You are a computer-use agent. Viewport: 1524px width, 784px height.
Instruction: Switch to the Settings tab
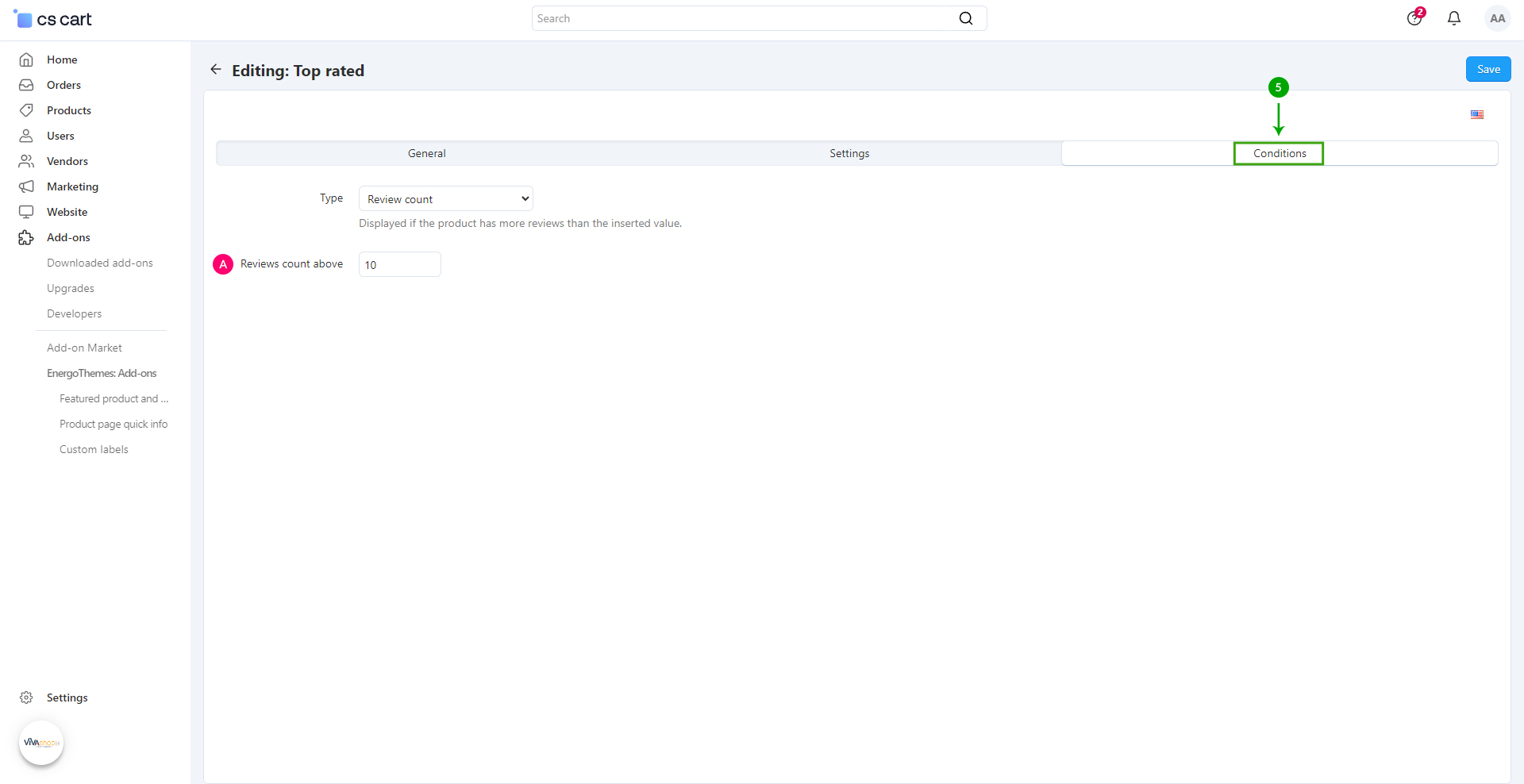coord(849,153)
